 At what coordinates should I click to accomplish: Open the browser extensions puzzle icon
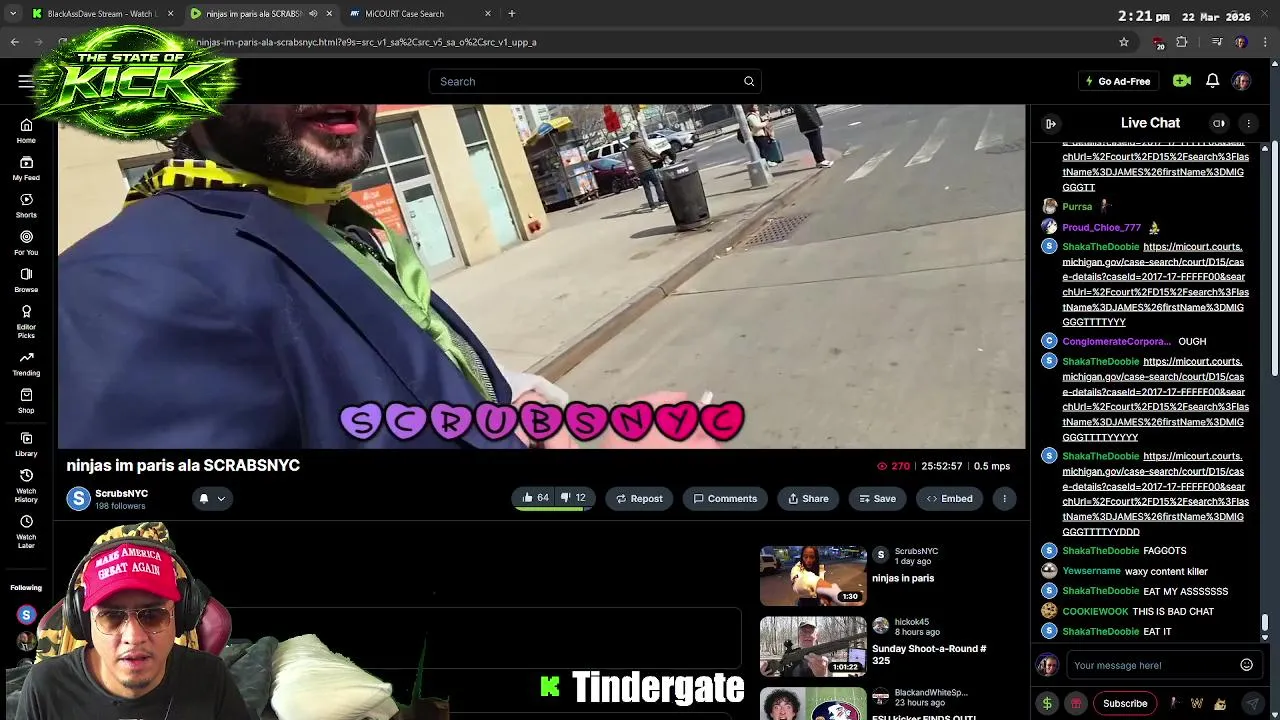(1182, 42)
